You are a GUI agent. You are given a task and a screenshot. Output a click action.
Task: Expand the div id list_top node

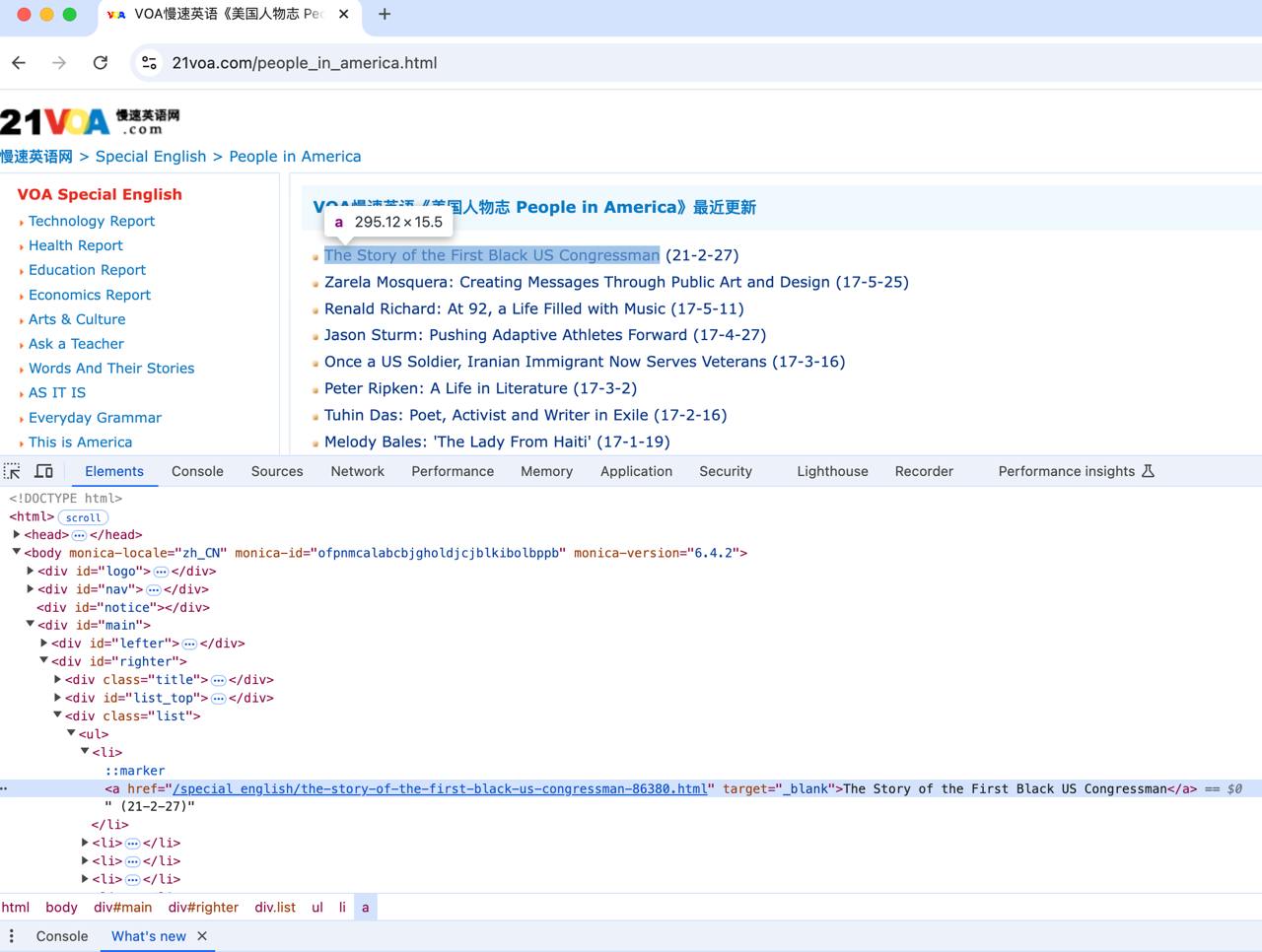[58, 697]
